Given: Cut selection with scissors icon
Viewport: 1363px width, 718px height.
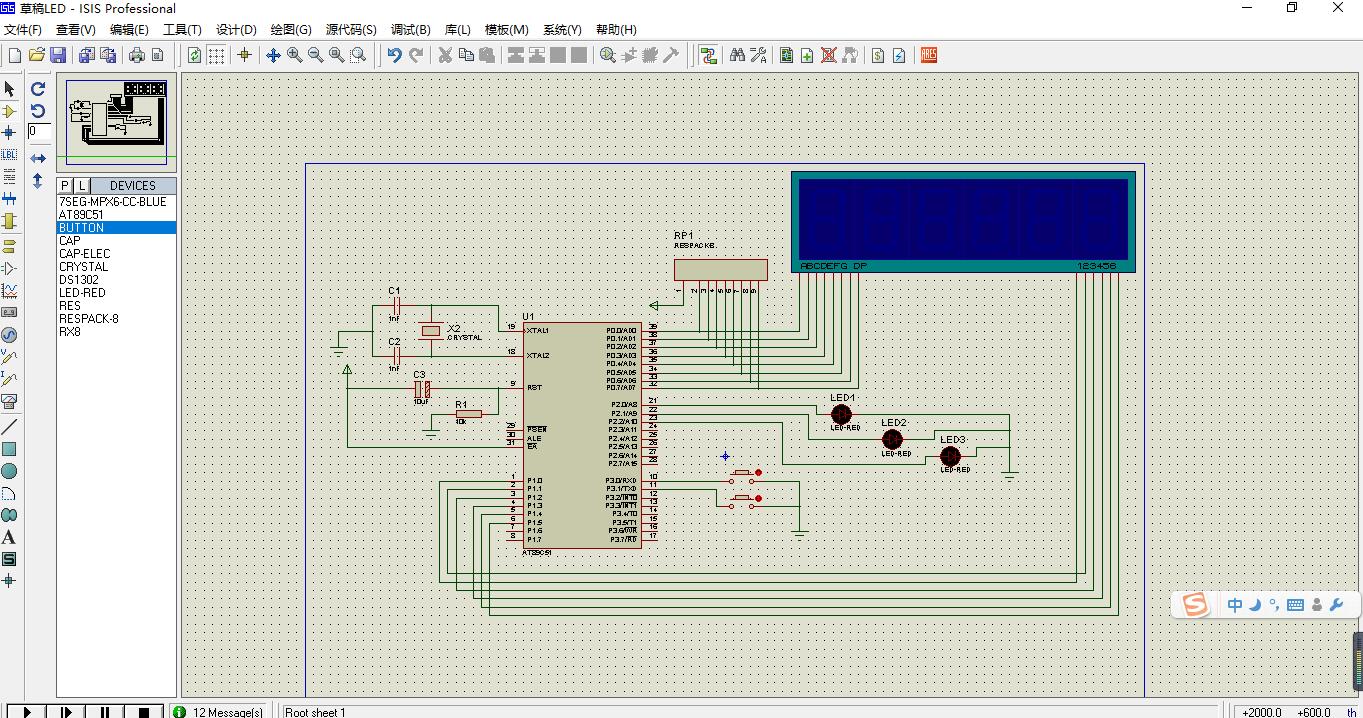Looking at the screenshot, I should tap(445, 55).
